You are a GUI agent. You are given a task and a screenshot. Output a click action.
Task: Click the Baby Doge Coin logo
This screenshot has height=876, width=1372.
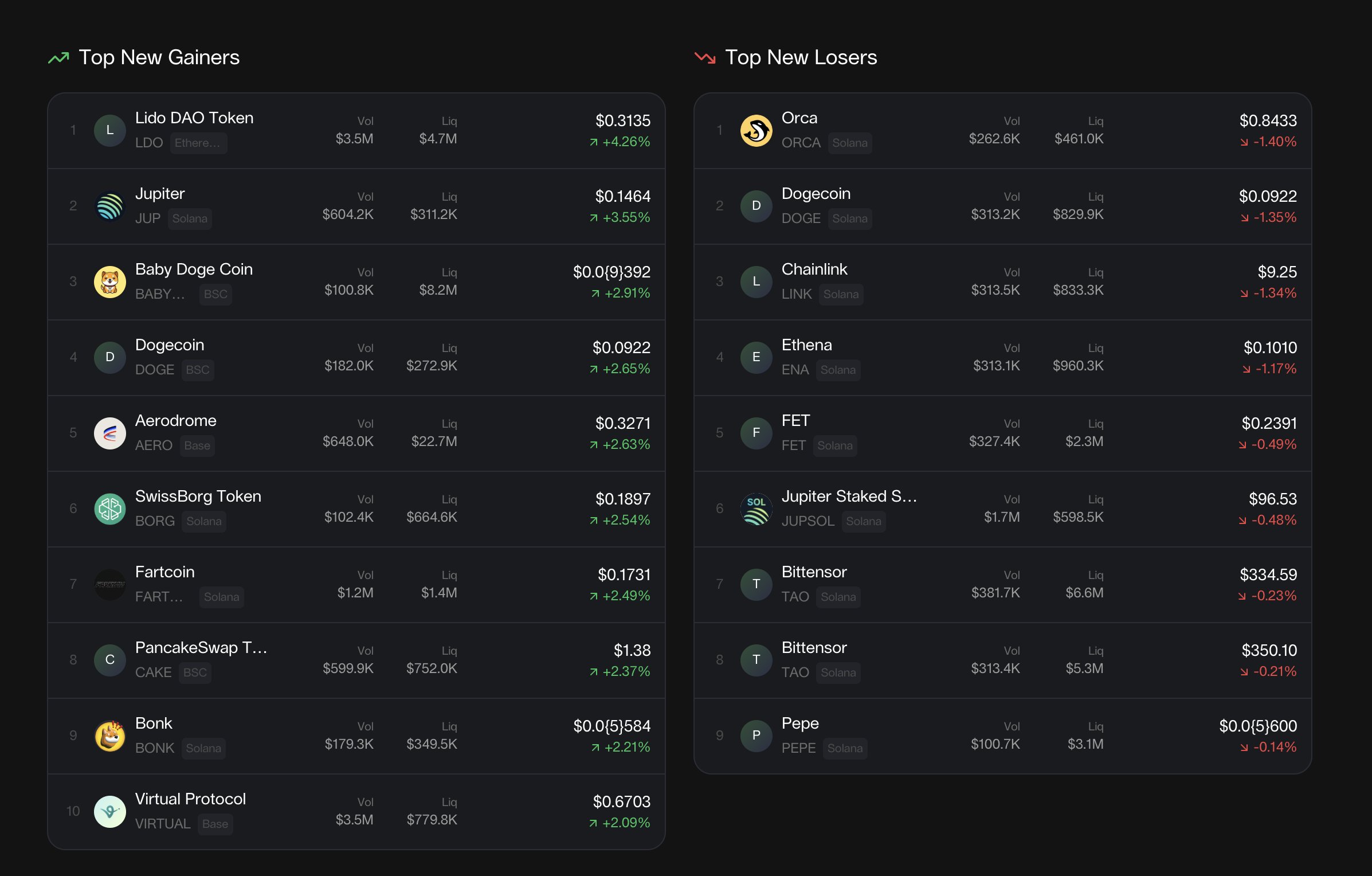pyautogui.click(x=109, y=281)
